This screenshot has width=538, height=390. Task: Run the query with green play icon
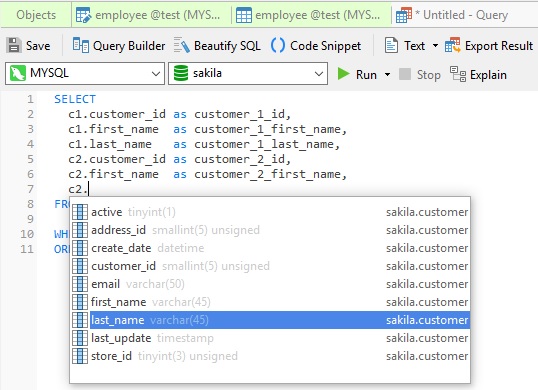pos(343,74)
